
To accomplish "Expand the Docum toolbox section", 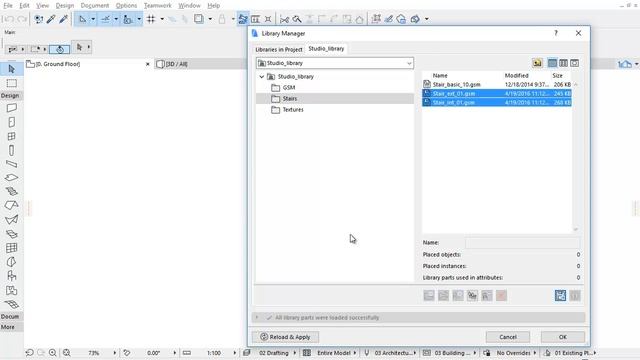I will coord(10,316).
